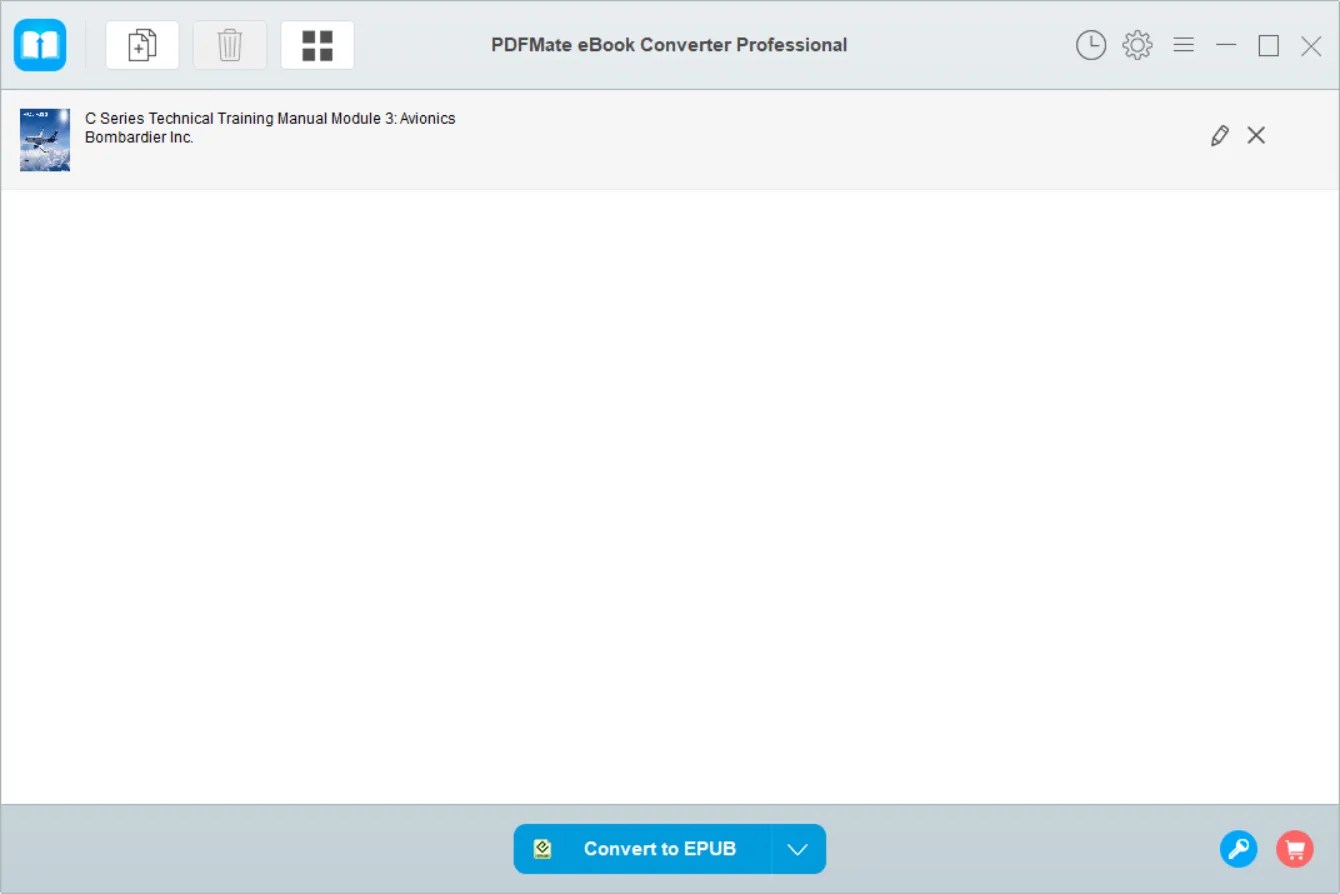Open the Add eBooks dialog
This screenshot has height=894, width=1340.
coord(142,44)
